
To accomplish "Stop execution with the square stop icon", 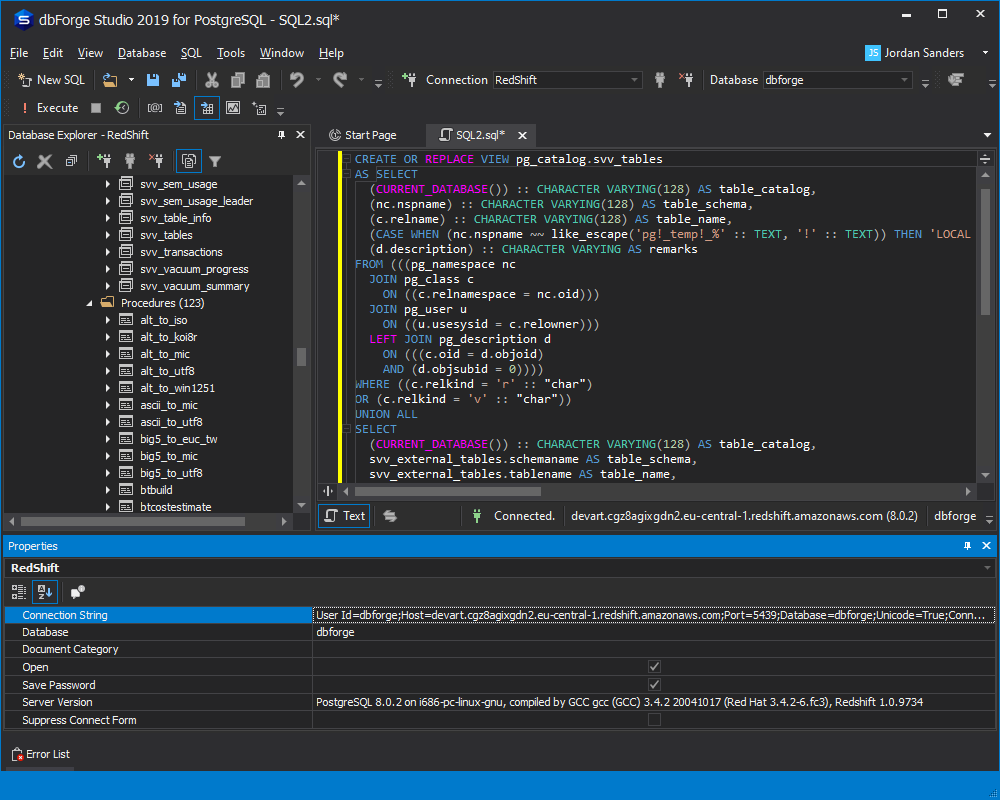I will click(x=96, y=108).
